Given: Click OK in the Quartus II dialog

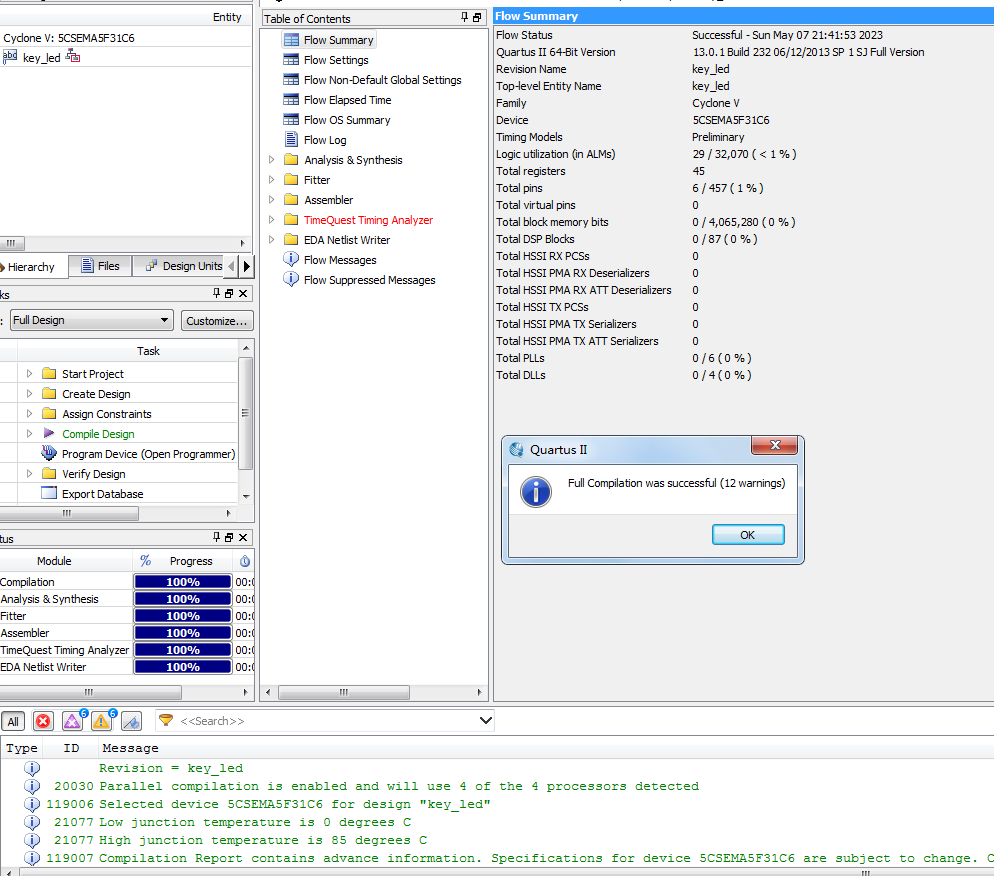Looking at the screenshot, I should click(747, 535).
